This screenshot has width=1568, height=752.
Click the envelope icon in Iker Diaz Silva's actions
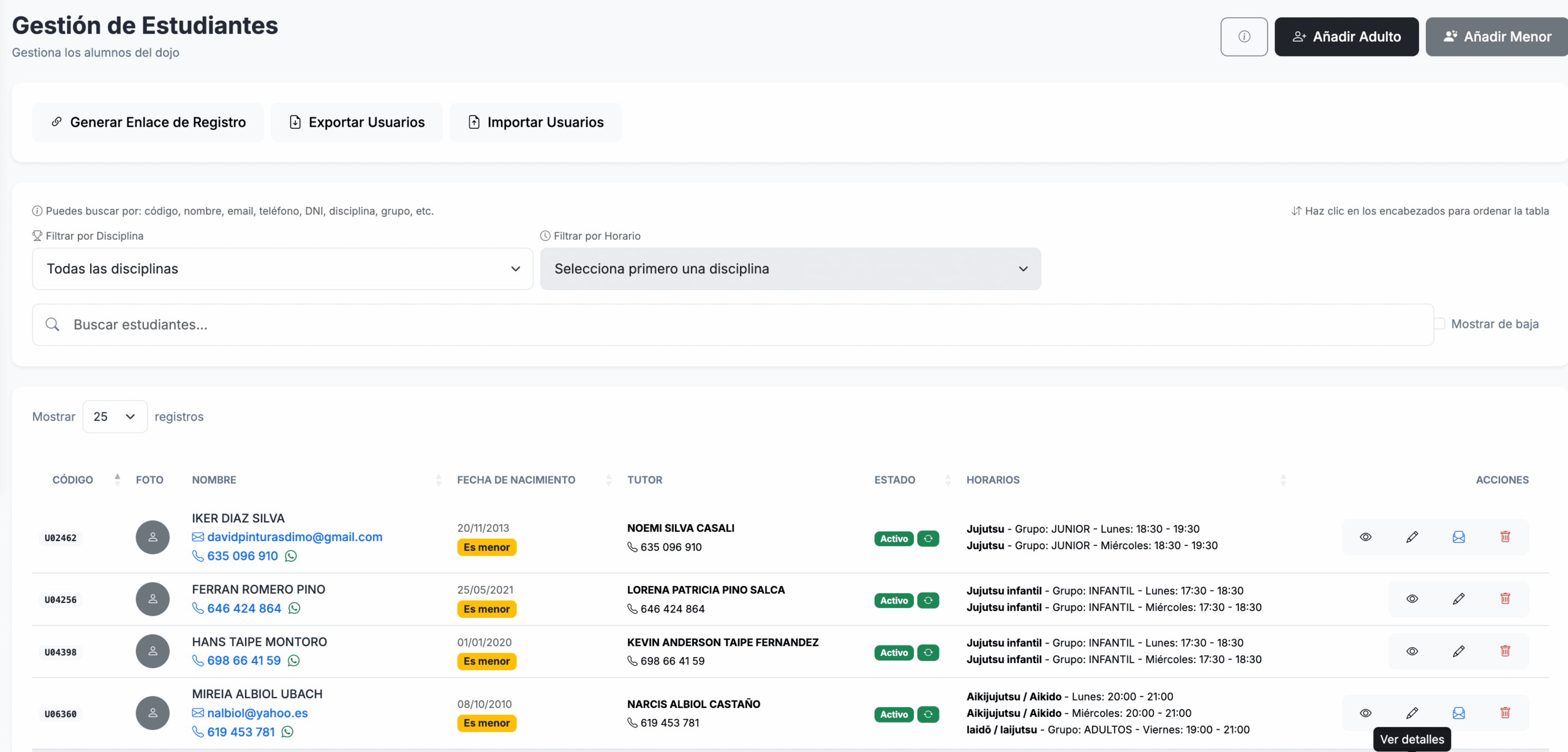point(1458,537)
